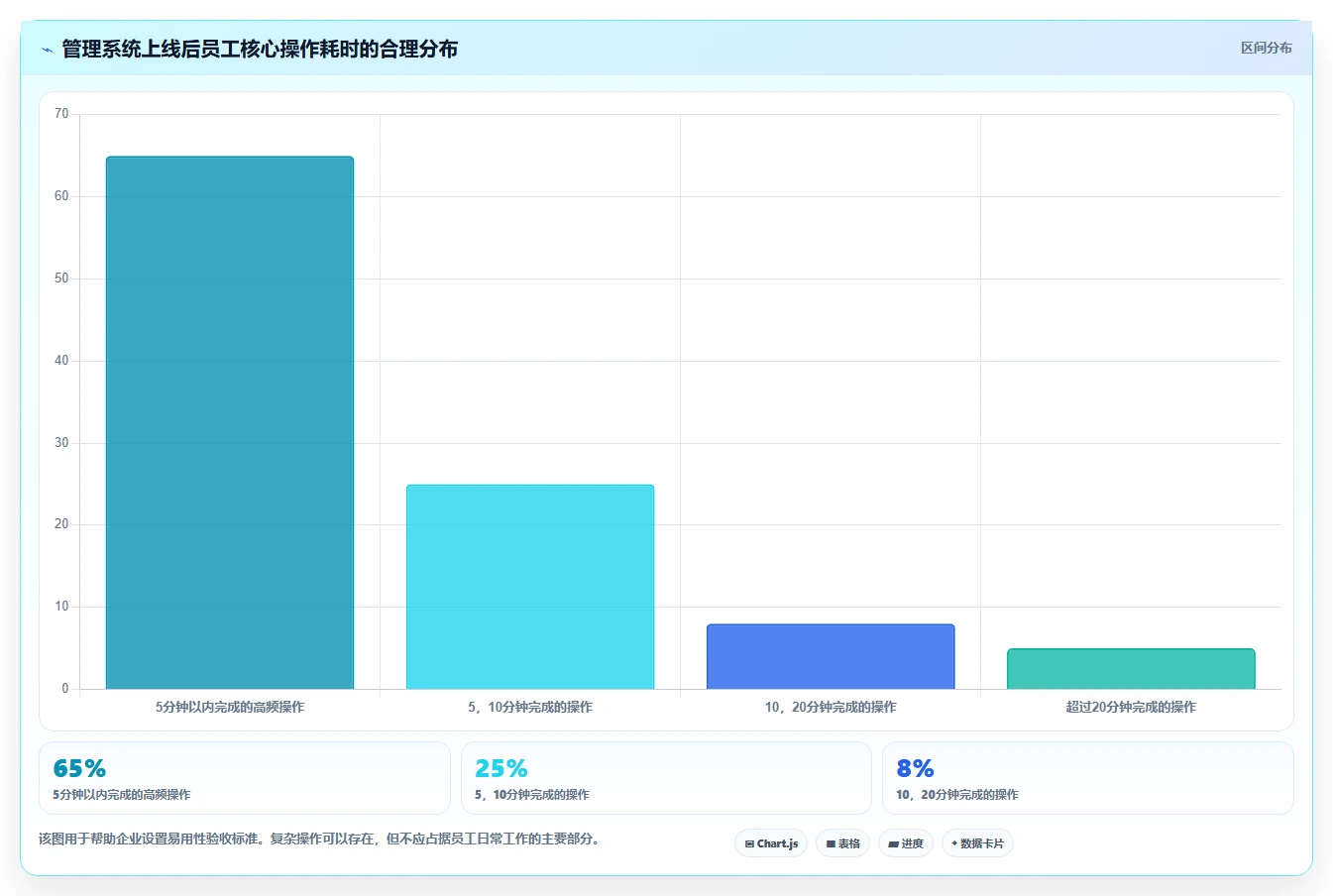Click the 65% card caption 5分钟以内完成的高频操作
The image size is (1333, 896).
click(122, 795)
